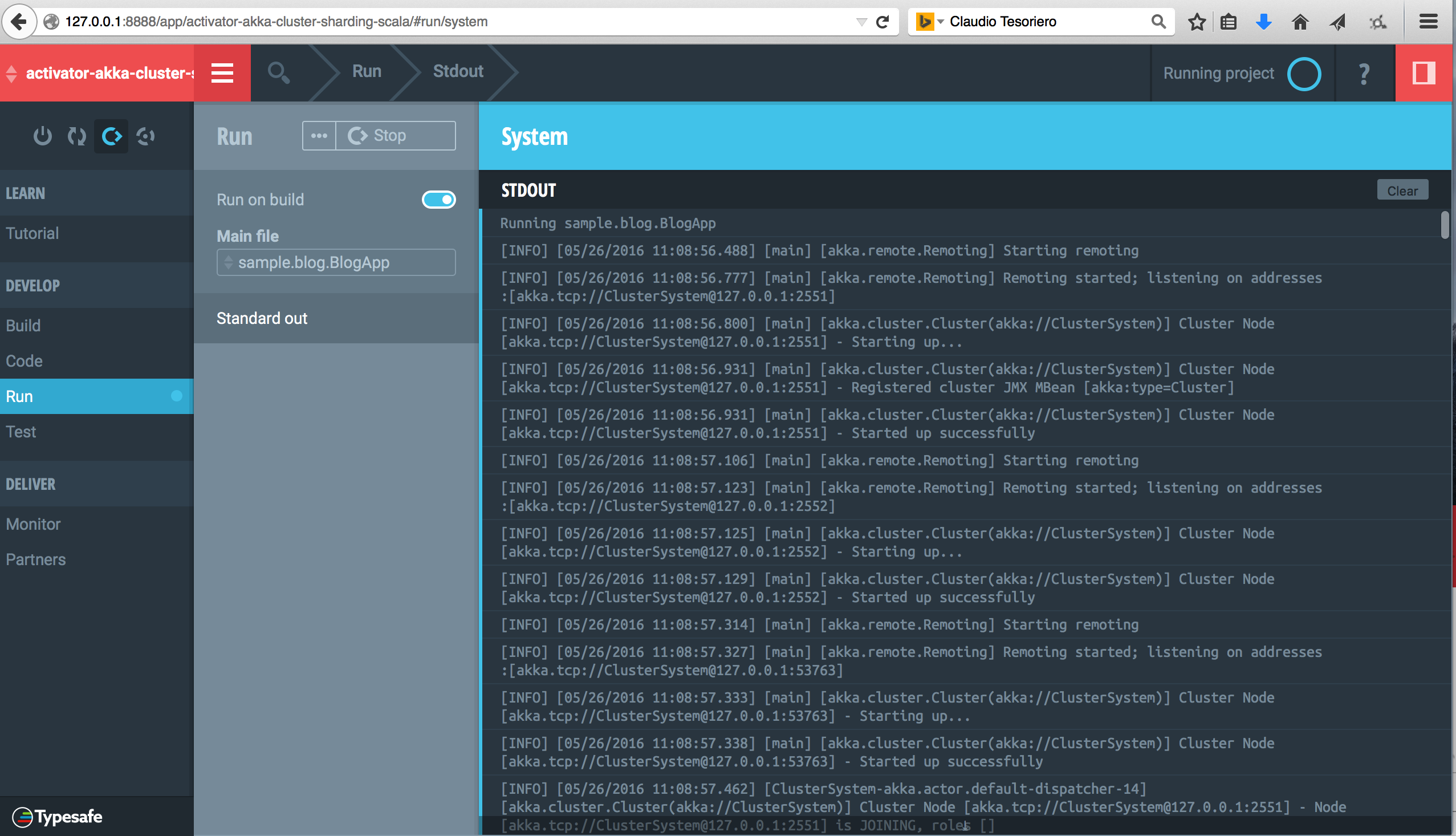The height and width of the screenshot is (836, 1456).
Task: Open Tutorial in the Learn section
Action: click(32, 233)
